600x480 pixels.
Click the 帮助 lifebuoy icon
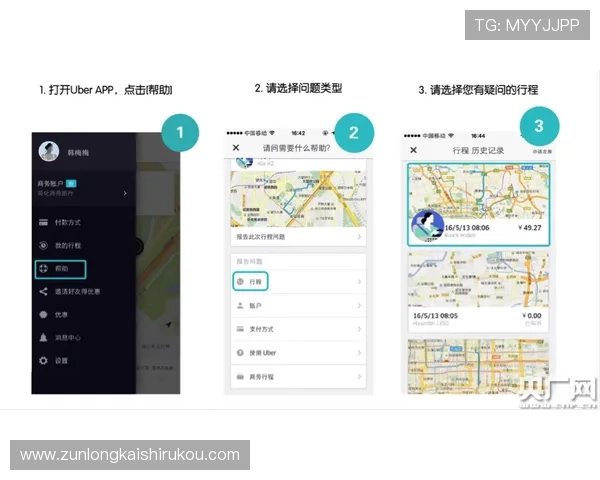[43, 269]
